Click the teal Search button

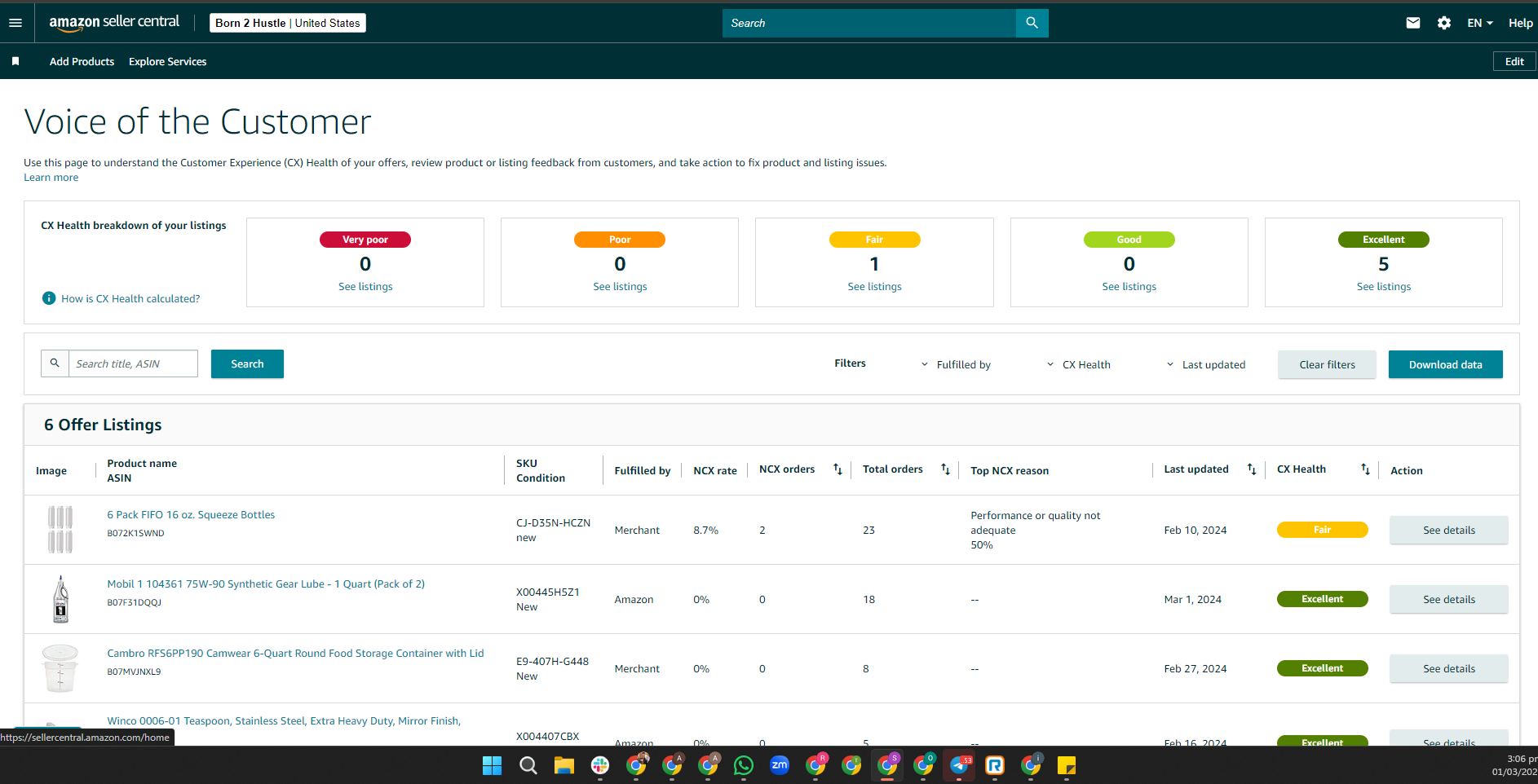point(247,363)
